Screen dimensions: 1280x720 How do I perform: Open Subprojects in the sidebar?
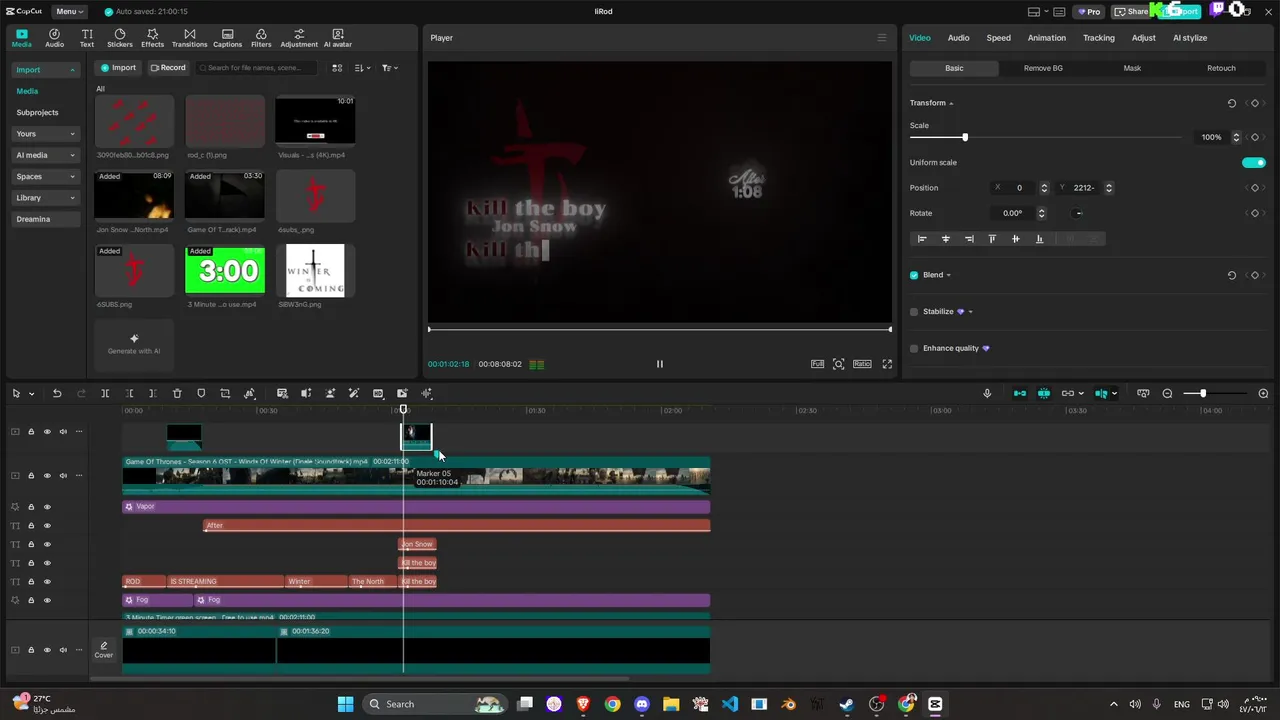click(37, 113)
